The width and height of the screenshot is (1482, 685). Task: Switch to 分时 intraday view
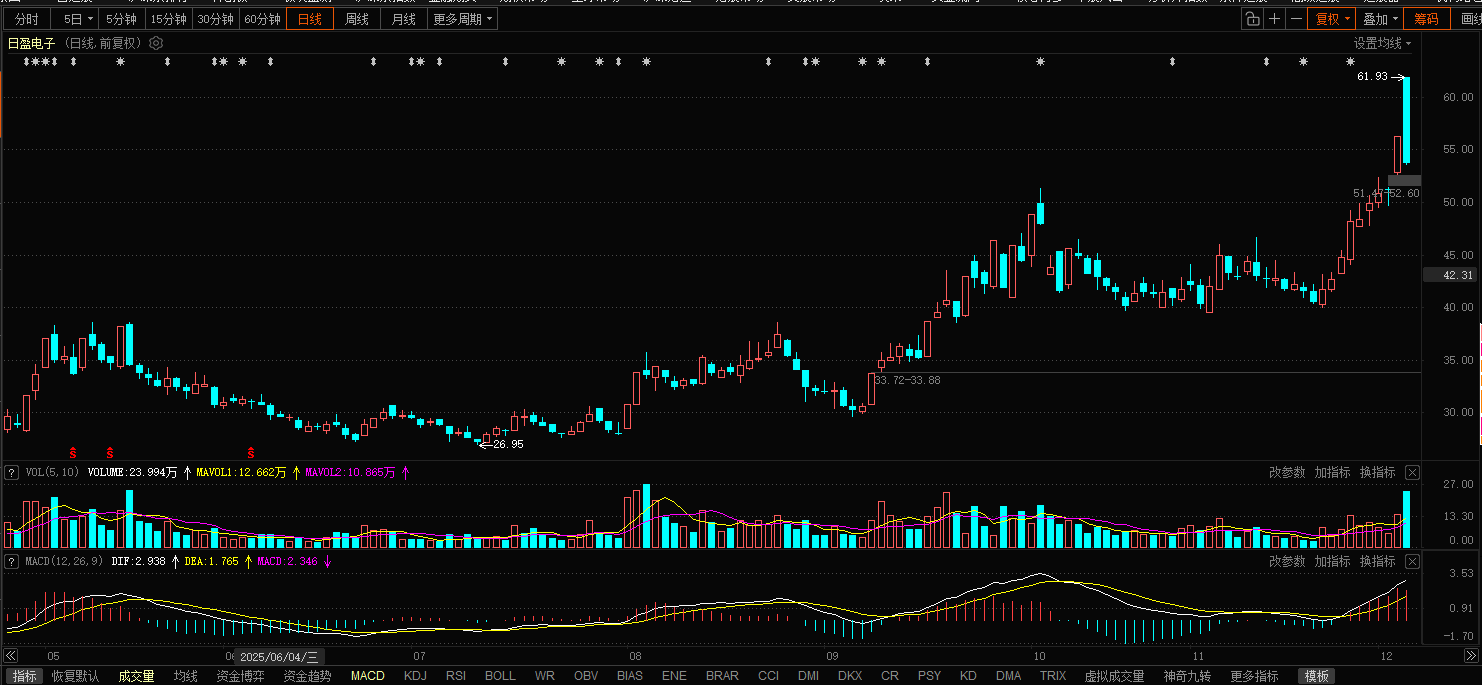[x=27, y=19]
